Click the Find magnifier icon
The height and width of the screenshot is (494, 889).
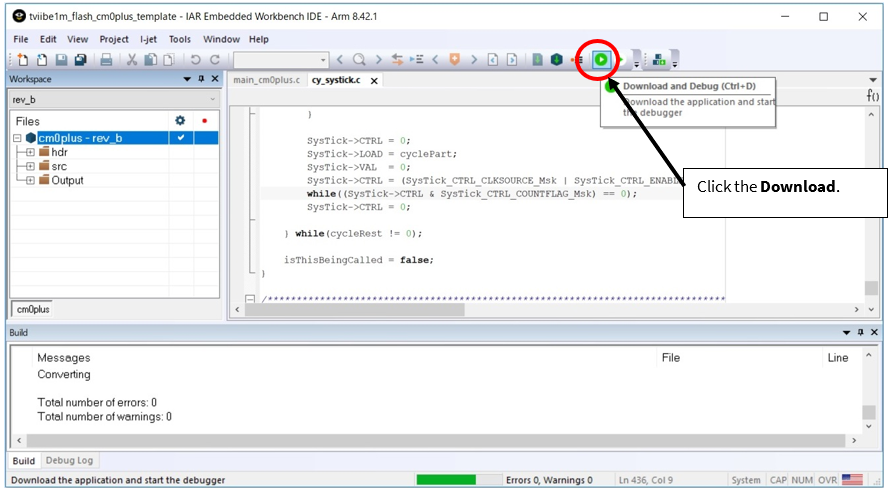tap(359, 60)
